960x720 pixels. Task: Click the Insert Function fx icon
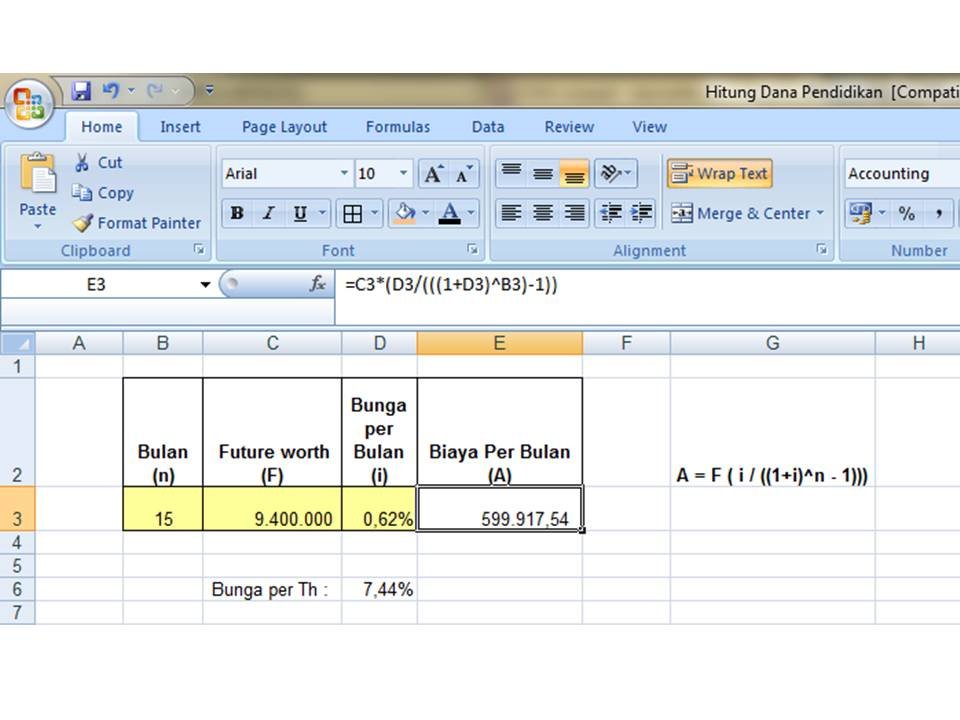(318, 285)
